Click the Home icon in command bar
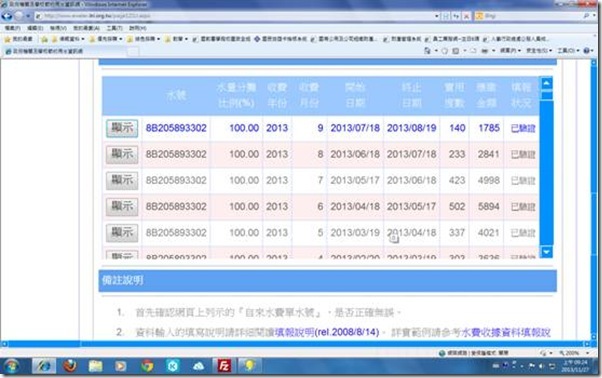The image size is (602, 378). pos(427,51)
